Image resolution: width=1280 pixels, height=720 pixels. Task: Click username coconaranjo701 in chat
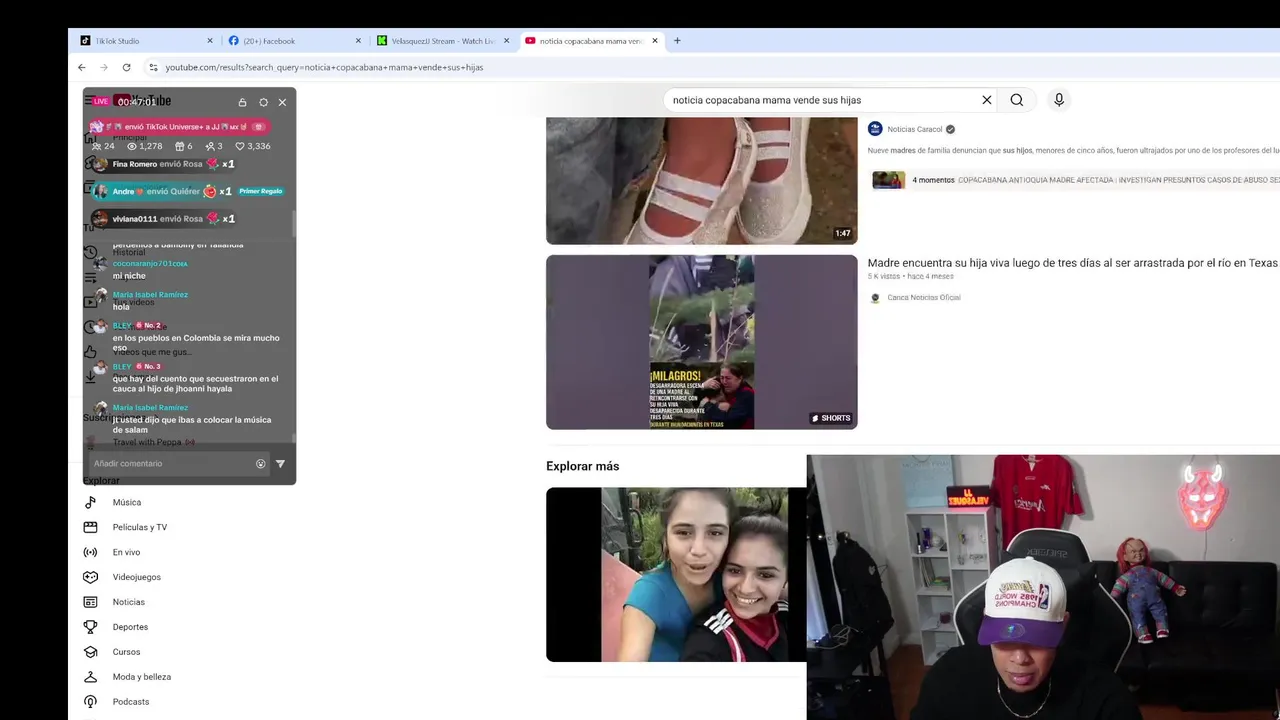(x=149, y=263)
